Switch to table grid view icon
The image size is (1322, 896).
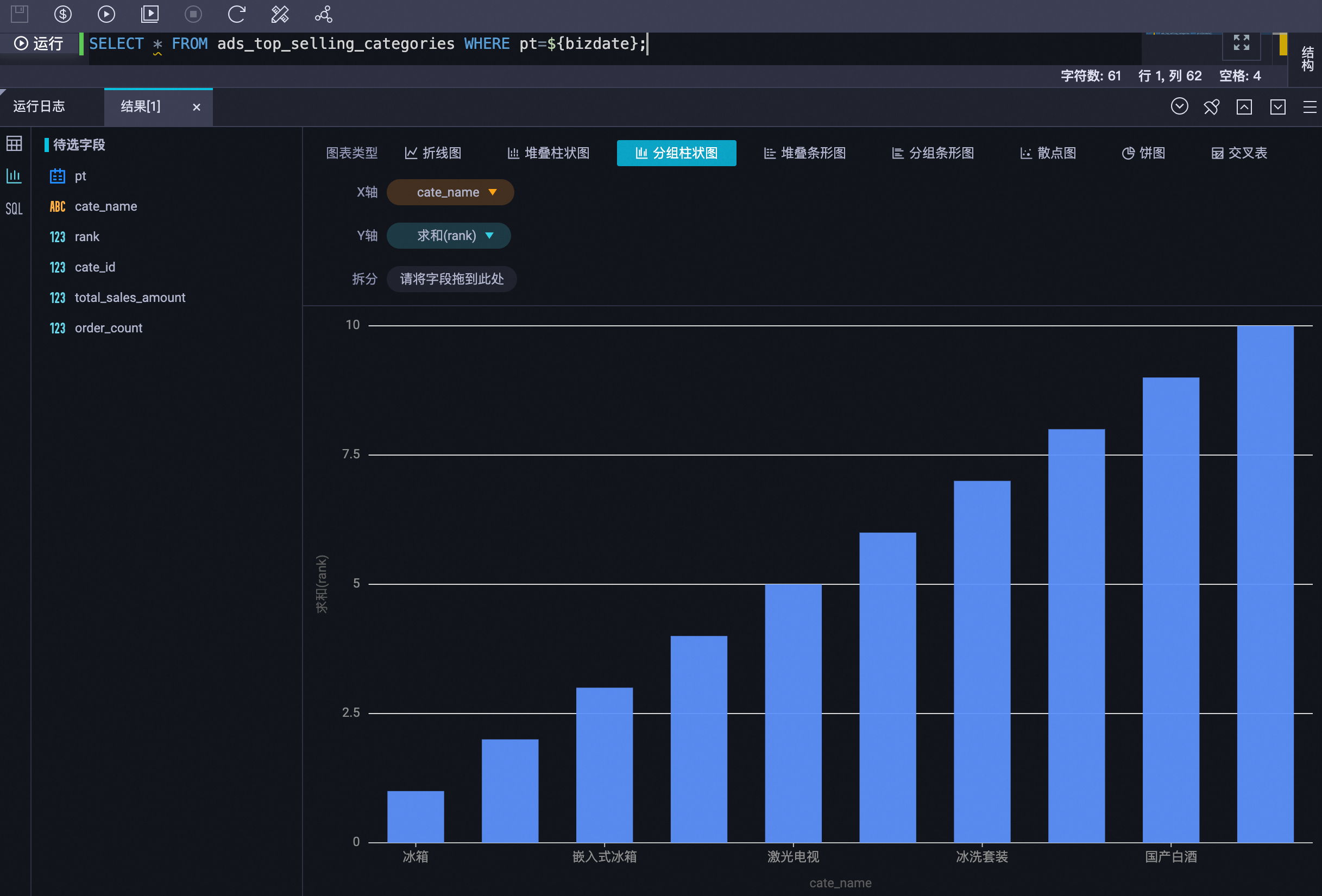click(x=14, y=143)
